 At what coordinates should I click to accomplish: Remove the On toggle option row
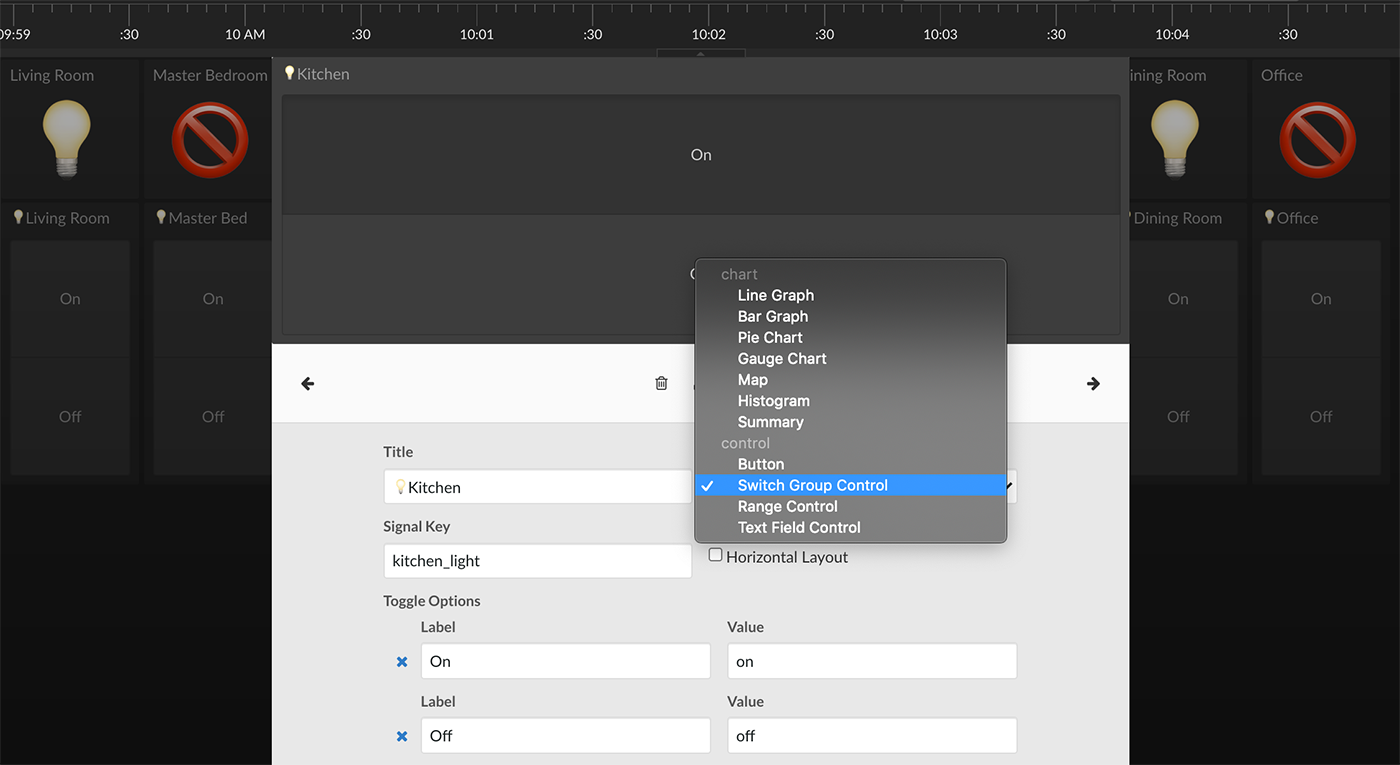coord(402,662)
